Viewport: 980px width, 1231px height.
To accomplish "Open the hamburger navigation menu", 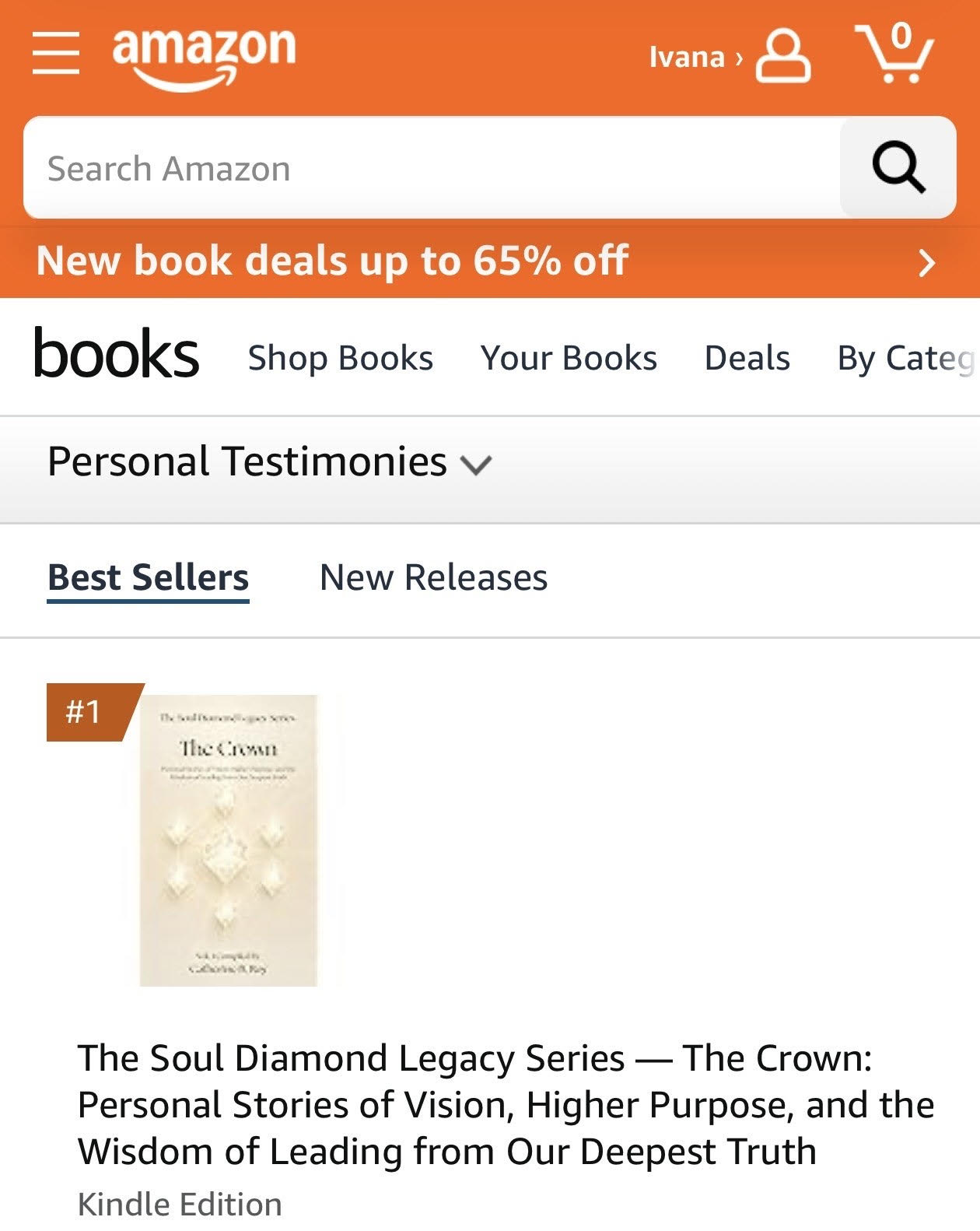I will (x=56, y=53).
